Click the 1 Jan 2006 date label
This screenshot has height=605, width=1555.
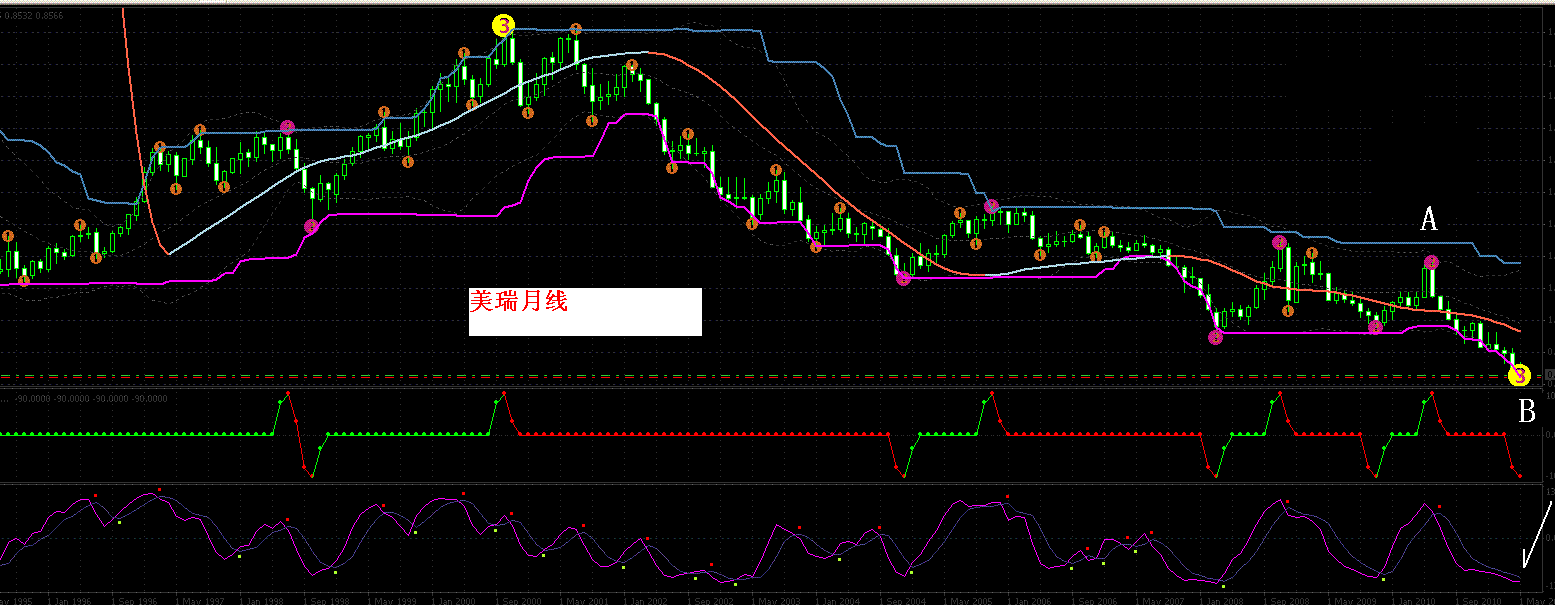[1029, 601]
